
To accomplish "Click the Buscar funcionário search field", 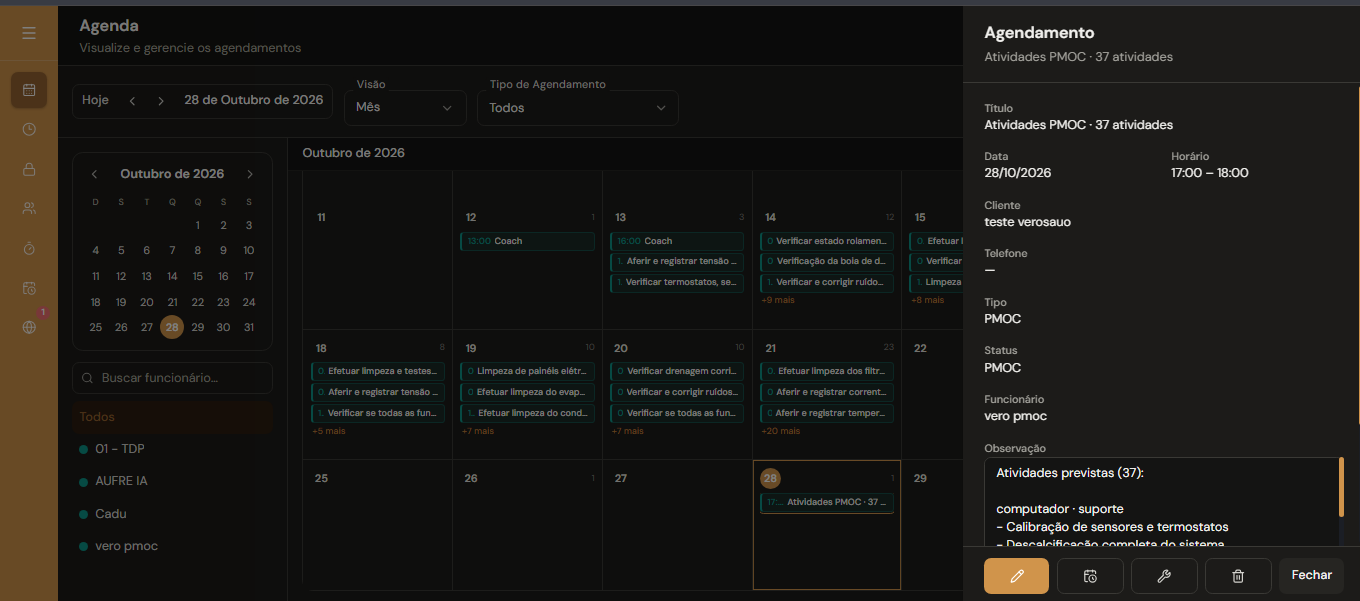I will click(x=172, y=378).
